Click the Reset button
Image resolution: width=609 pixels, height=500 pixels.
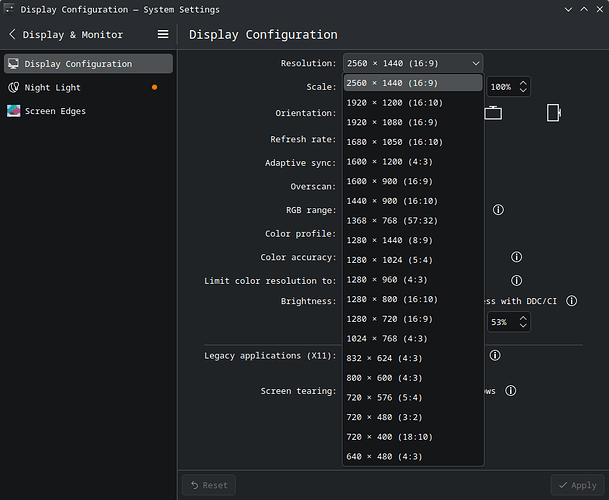pos(208,485)
